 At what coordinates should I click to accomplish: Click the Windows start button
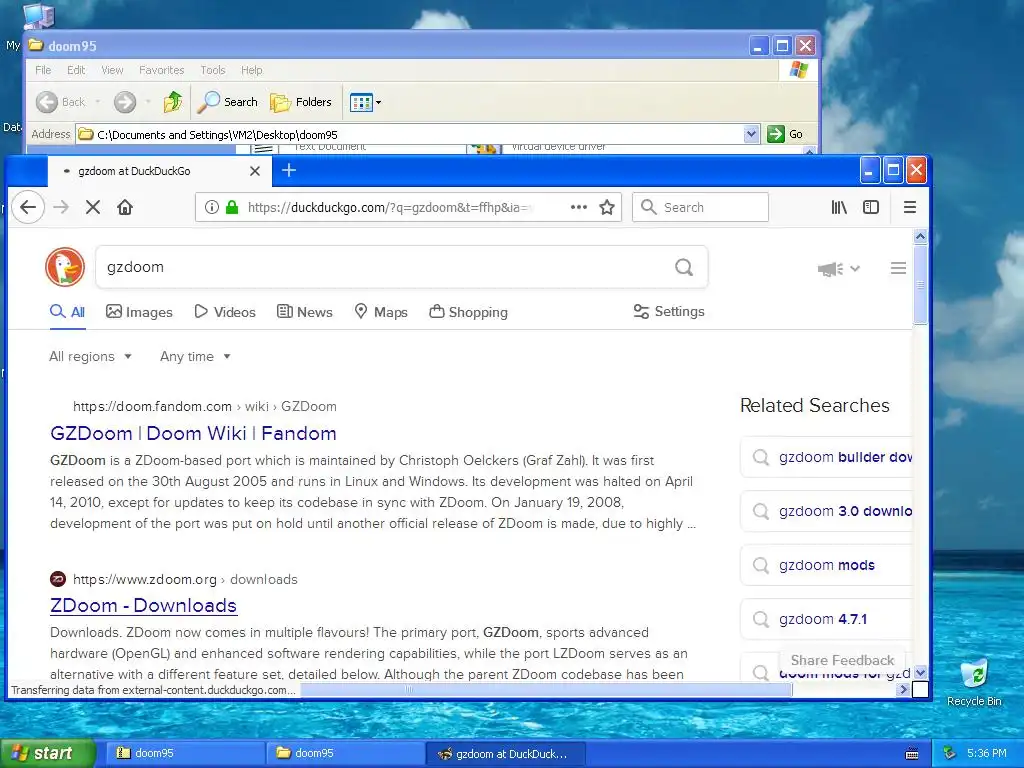point(48,753)
